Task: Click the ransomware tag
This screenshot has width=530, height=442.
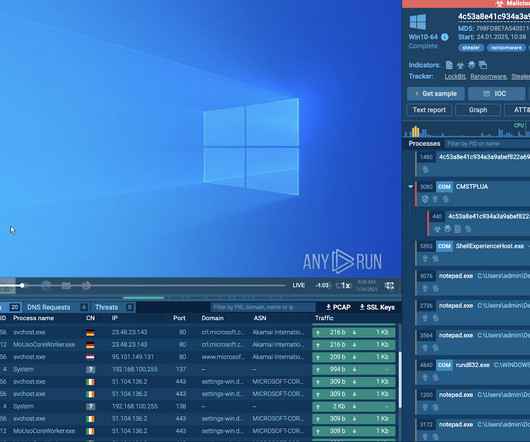Action: (x=506, y=48)
